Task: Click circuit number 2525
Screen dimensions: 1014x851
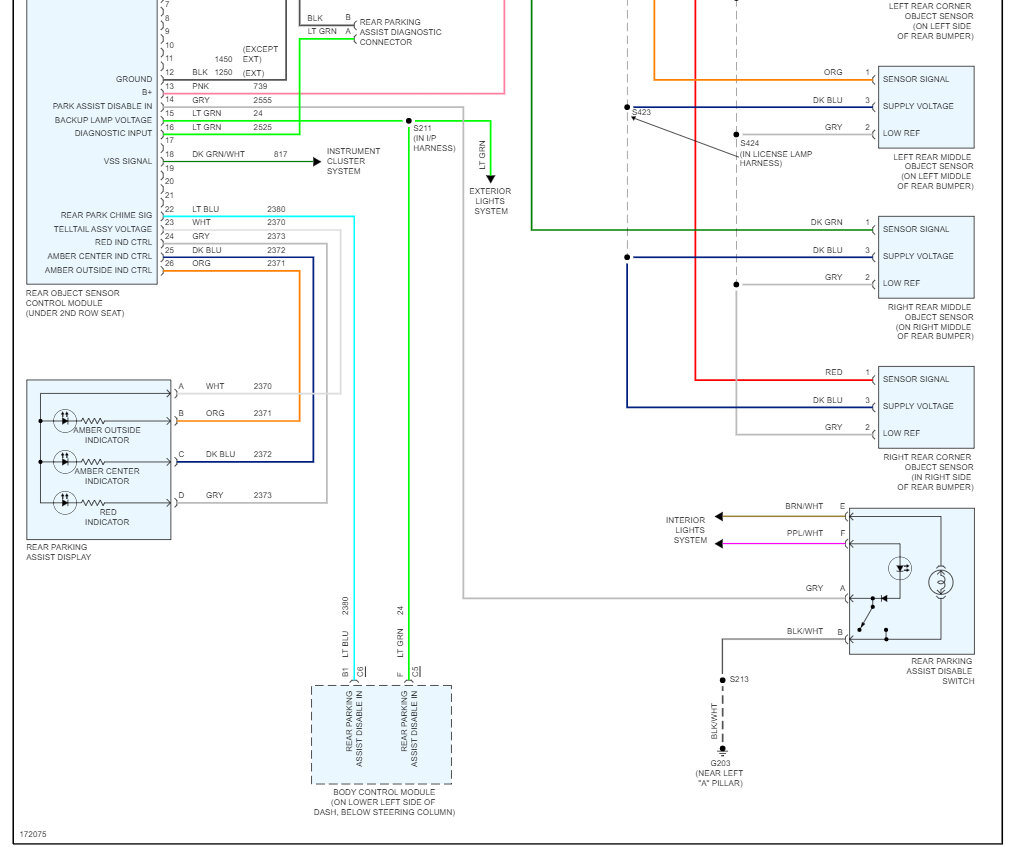Action: pyautogui.click(x=263, y=127)
